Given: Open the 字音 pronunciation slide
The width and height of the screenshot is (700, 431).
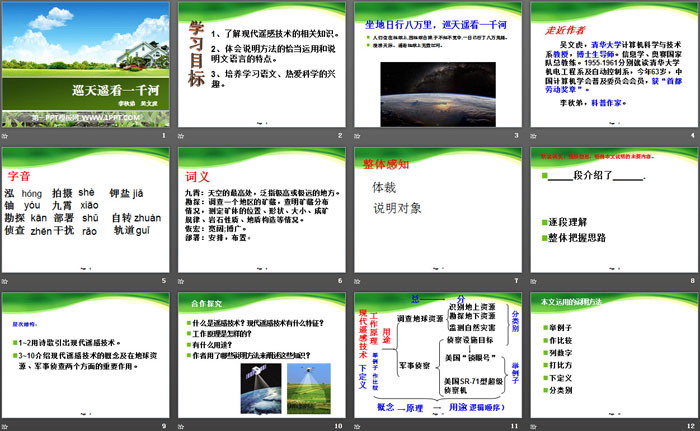Looking at the screenshot, I should coord(85,212).
